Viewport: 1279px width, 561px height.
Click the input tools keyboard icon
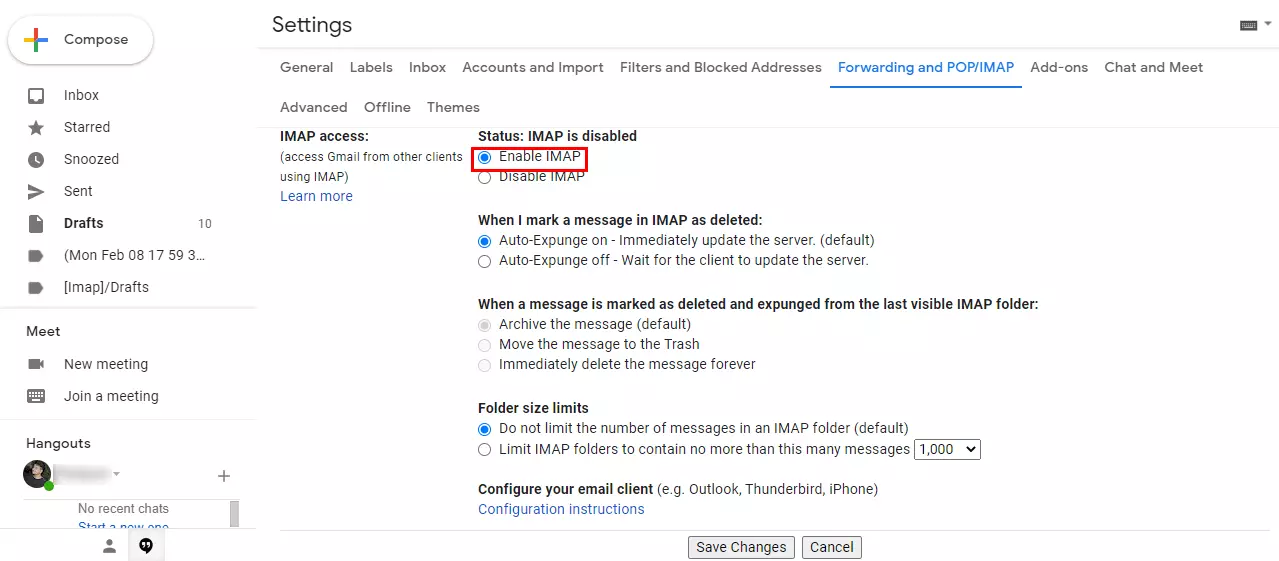click(1248, 26)
